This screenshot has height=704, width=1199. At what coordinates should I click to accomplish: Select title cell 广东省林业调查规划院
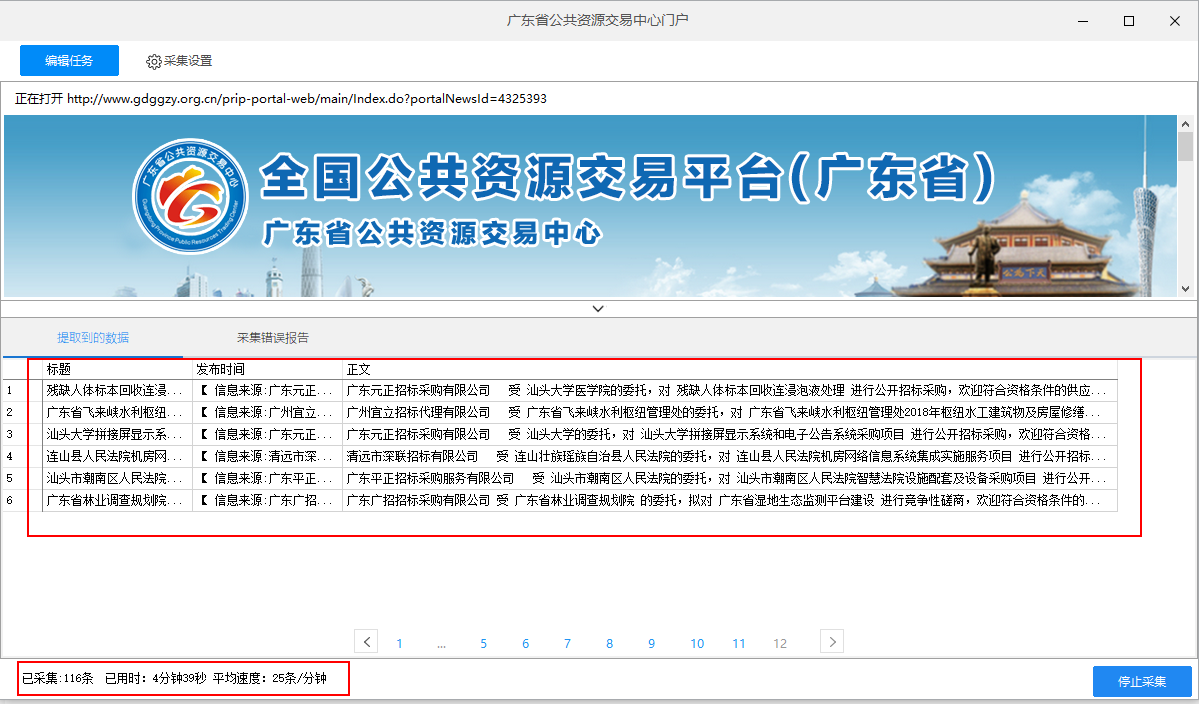tap(117, 501)
